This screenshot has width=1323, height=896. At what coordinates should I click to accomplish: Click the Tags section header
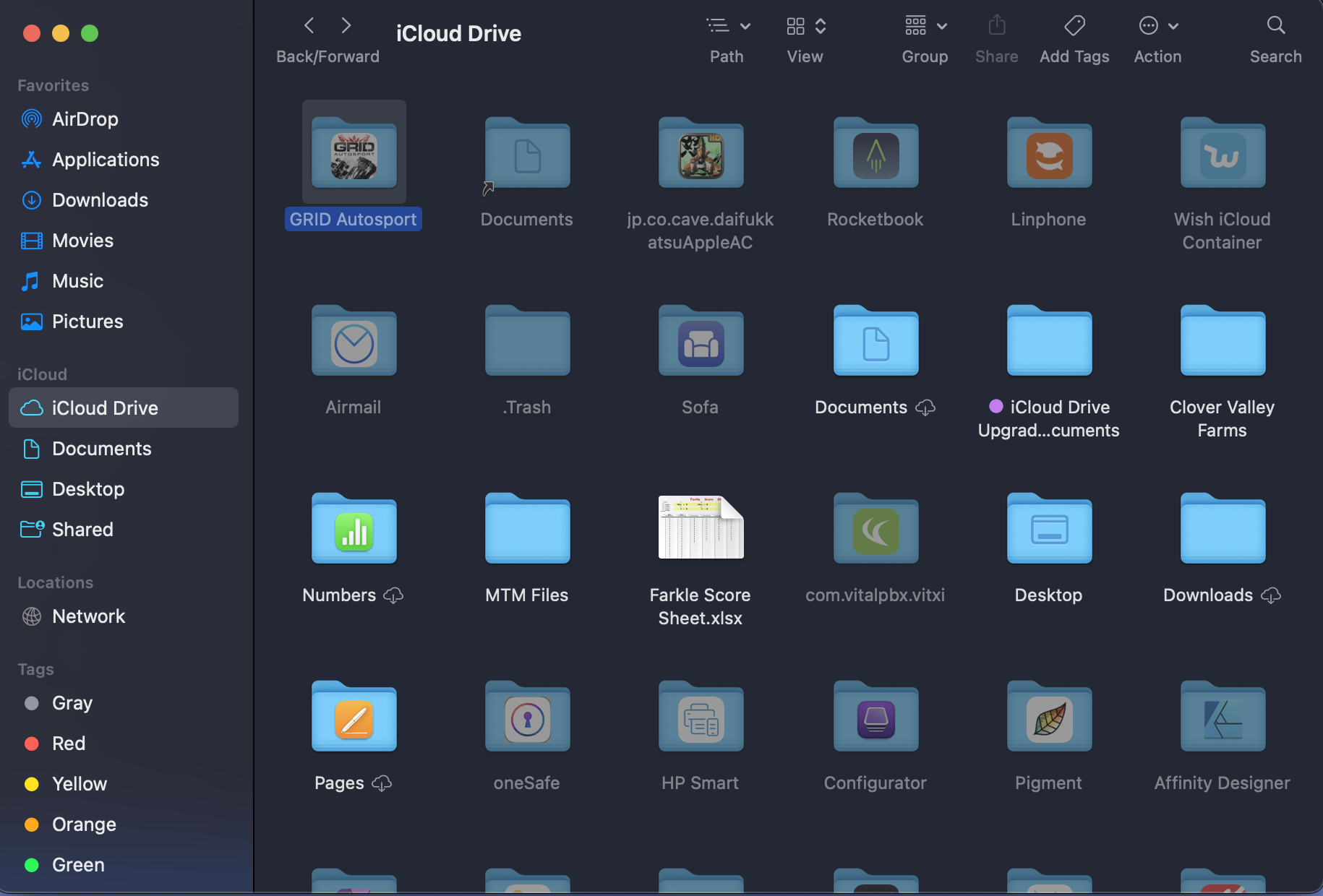[x=36, y=669]
